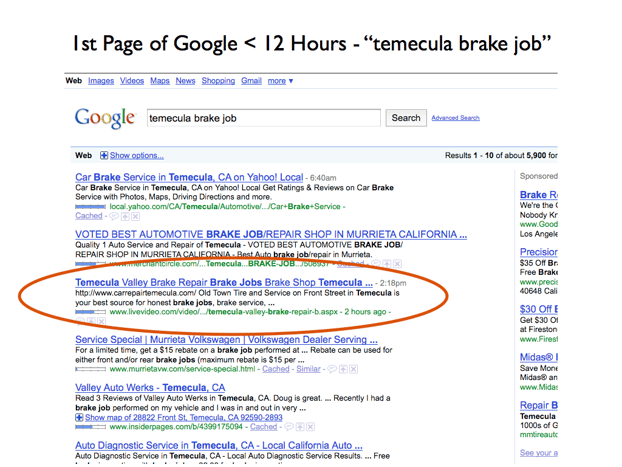622x467 pixels.
Task: Click into the 'temecula brake job' search field
Action: [x=263, y=118]
